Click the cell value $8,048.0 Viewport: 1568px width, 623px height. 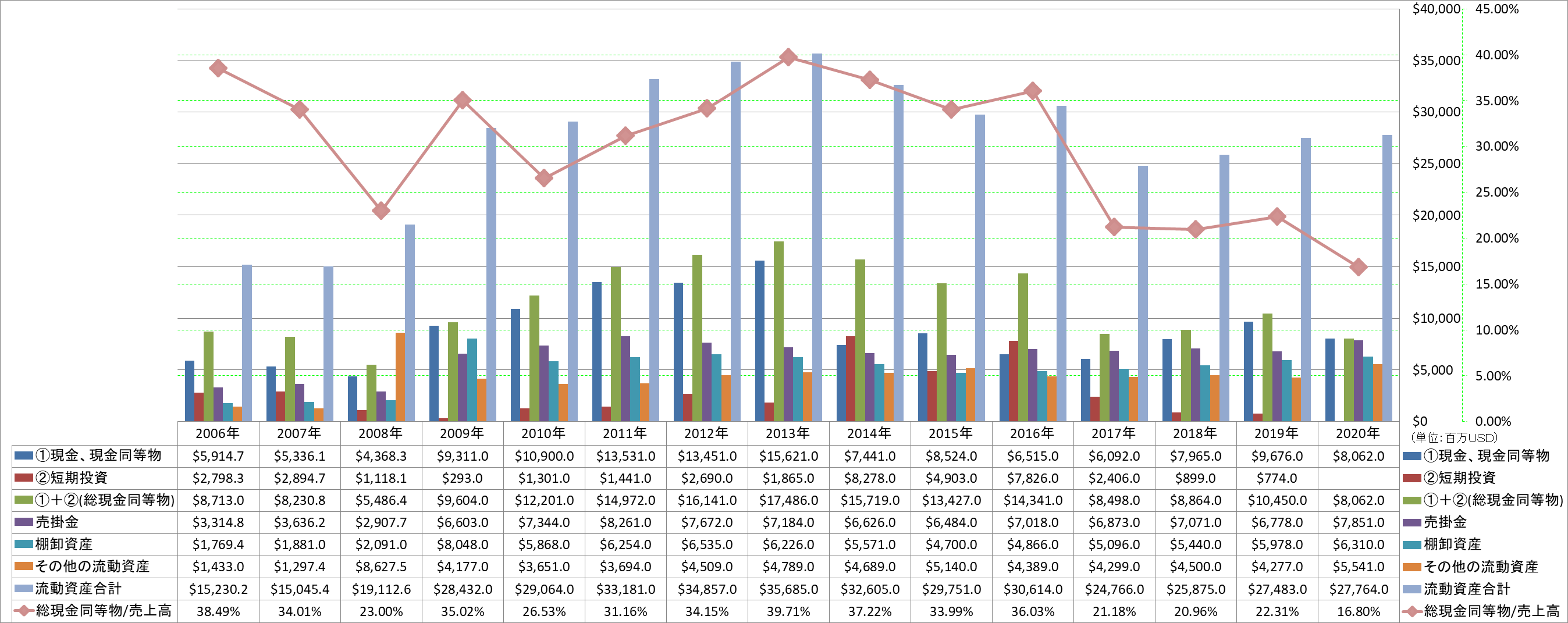tap(462, 544)
